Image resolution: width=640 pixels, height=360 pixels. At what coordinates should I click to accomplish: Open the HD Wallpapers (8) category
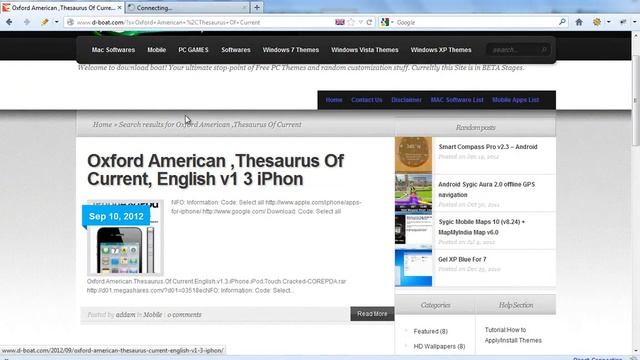pos(439,347)
